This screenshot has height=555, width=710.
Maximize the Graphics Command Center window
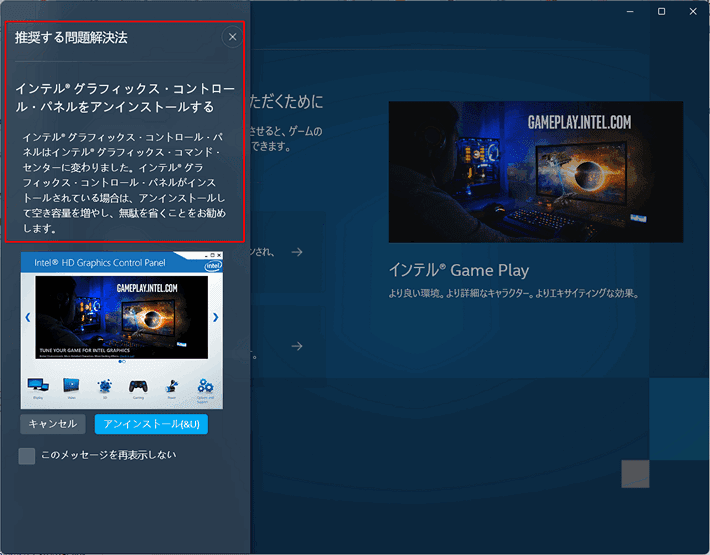tap(662, 11)
